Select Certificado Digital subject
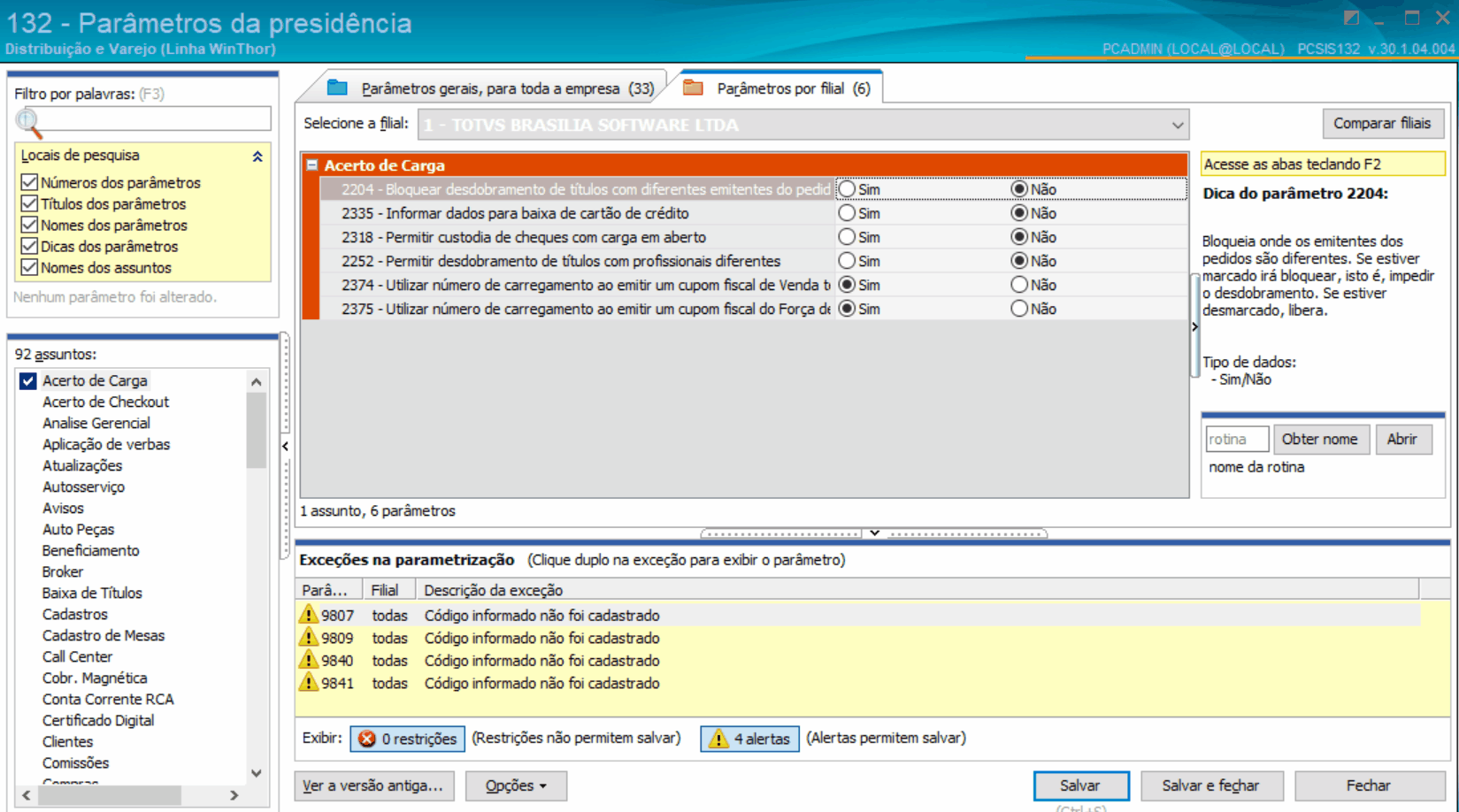Viewport: 1459px width, 812px height. pos(98,720)
